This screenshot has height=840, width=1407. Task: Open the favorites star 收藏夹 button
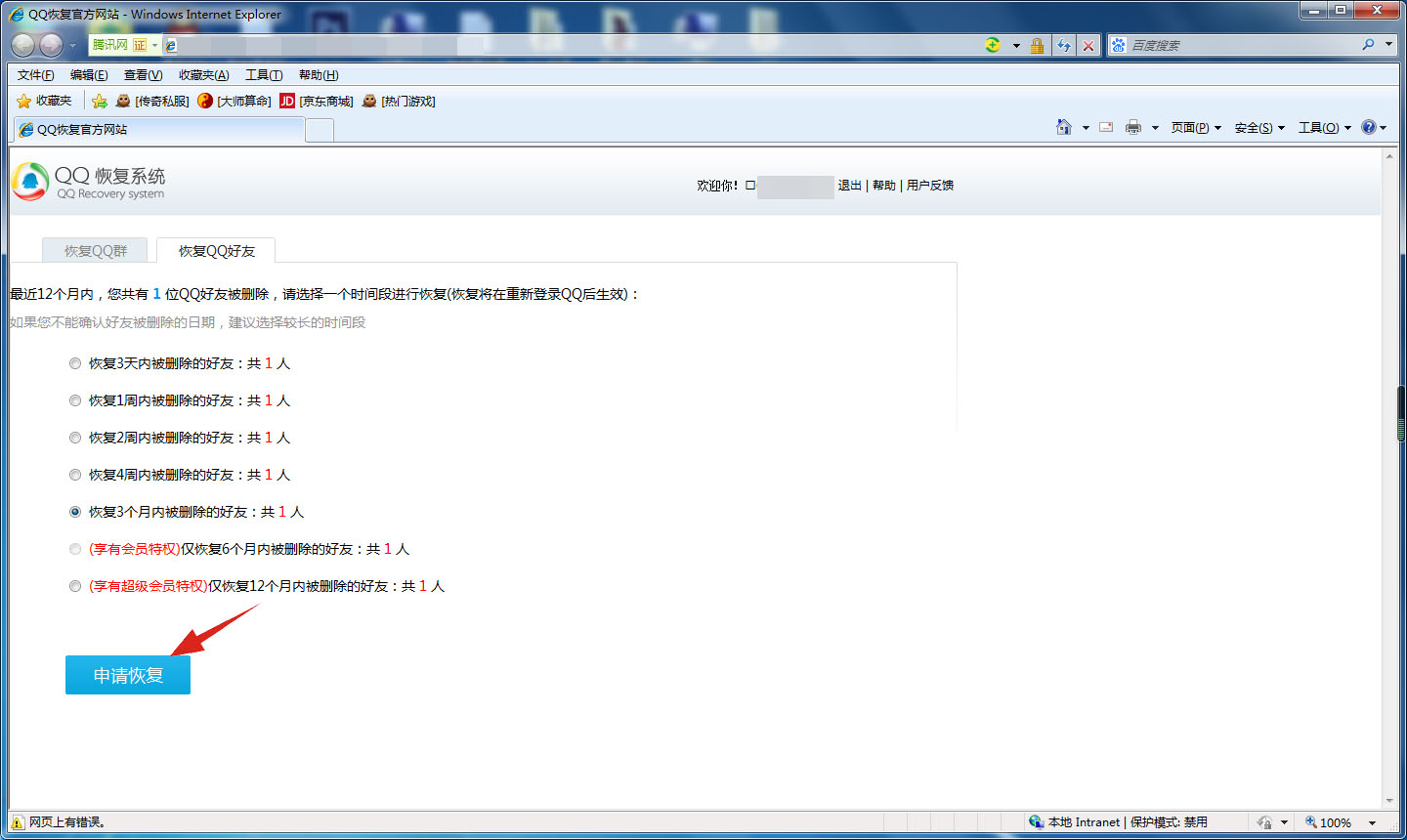pyautogui.click(x=44, y=101)
